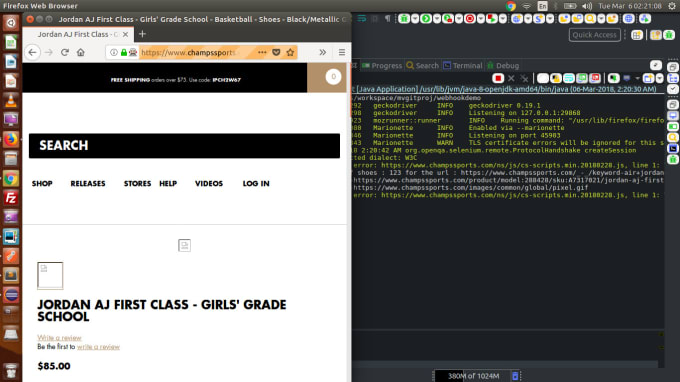This screenshot has width=680, height=382.
Task: Clear the console with the white page icon
Action: point(543,78)
